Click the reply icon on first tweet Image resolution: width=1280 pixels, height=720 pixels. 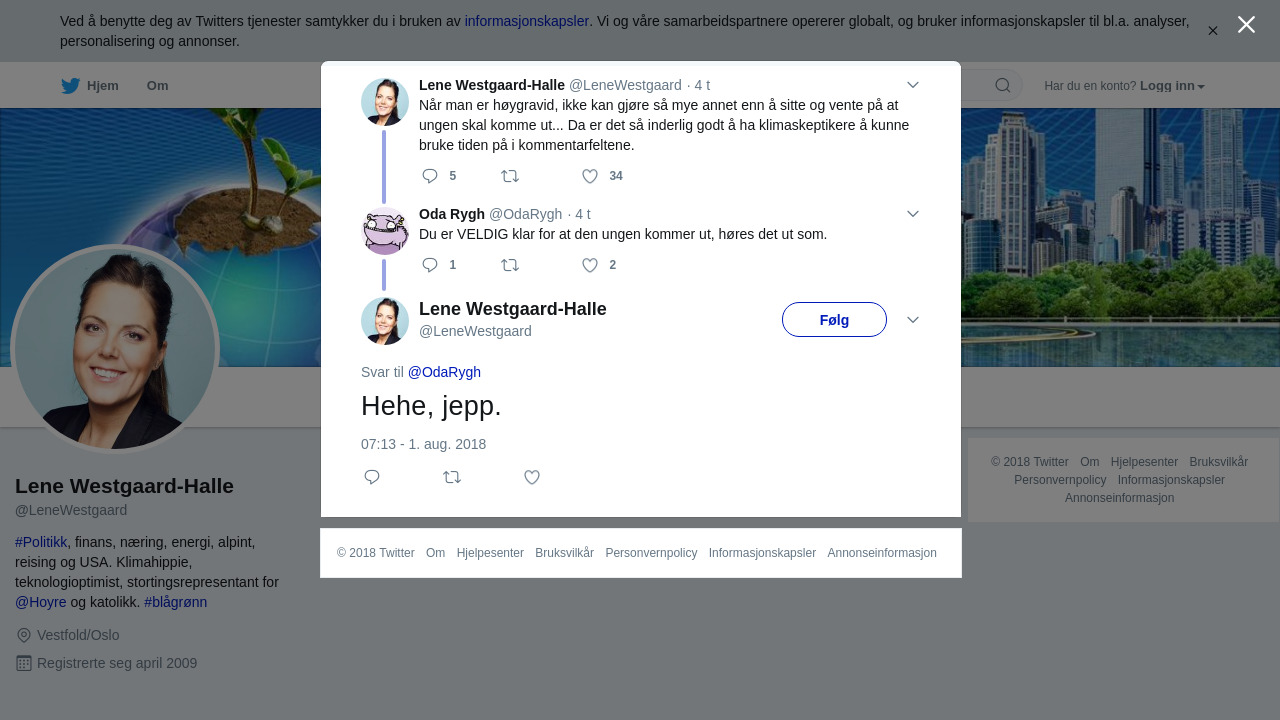click(x=430, y=176)
